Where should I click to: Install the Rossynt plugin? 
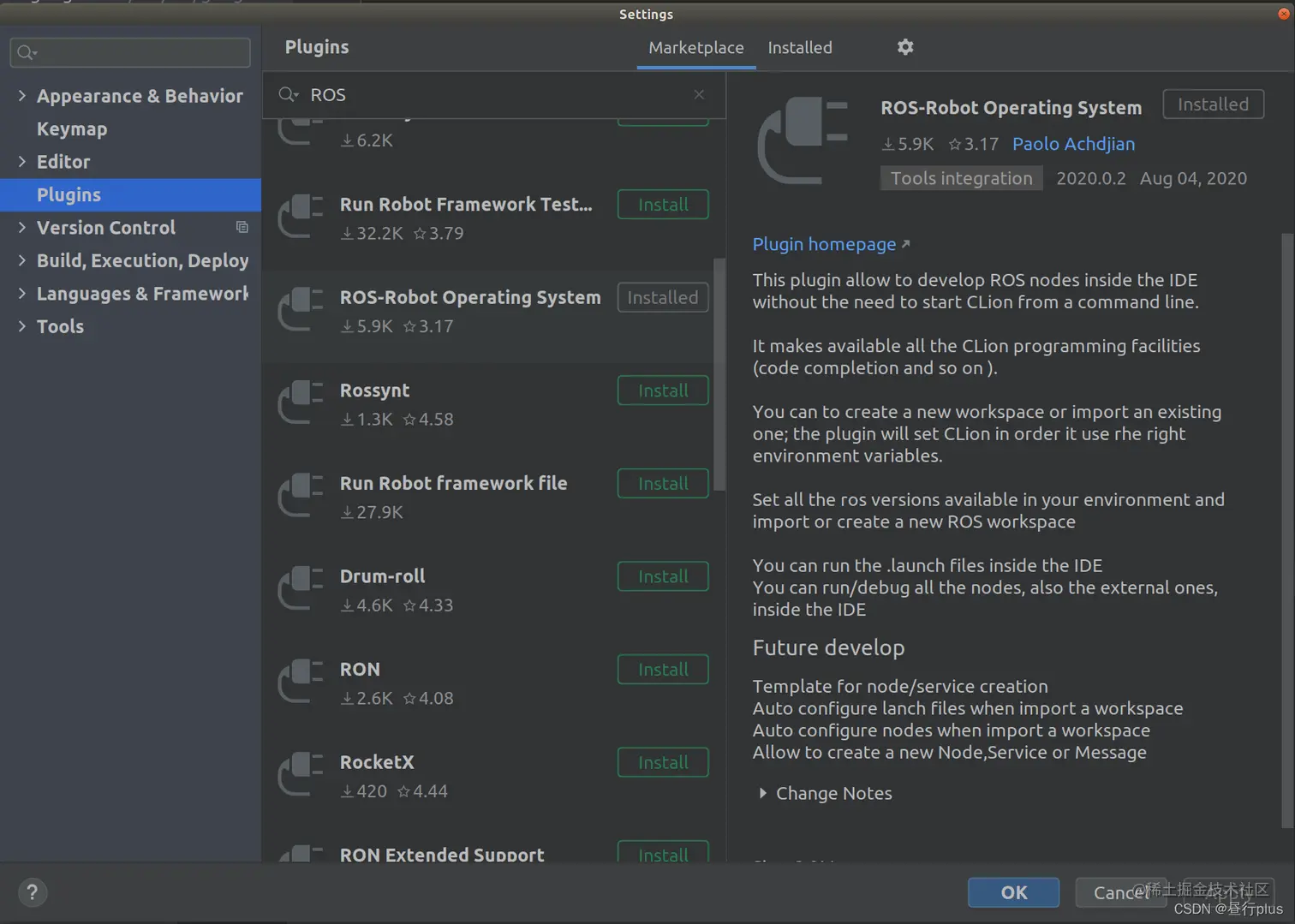(x=663, y=390)
